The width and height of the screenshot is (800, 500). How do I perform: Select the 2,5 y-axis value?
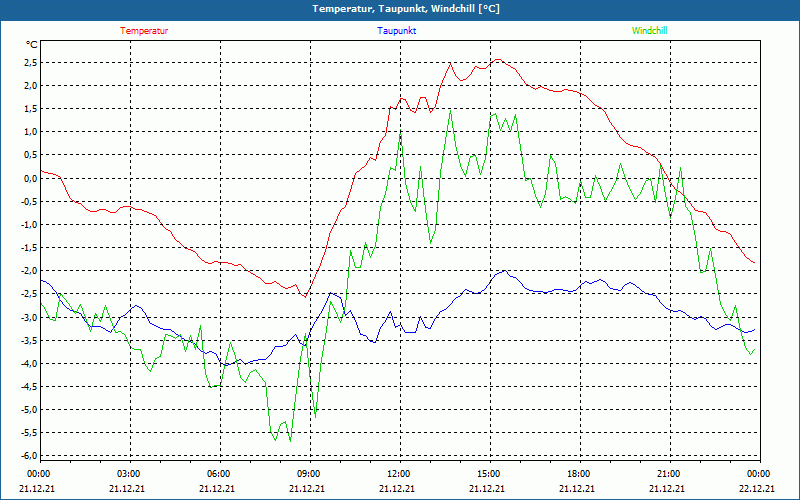(30, 63)
